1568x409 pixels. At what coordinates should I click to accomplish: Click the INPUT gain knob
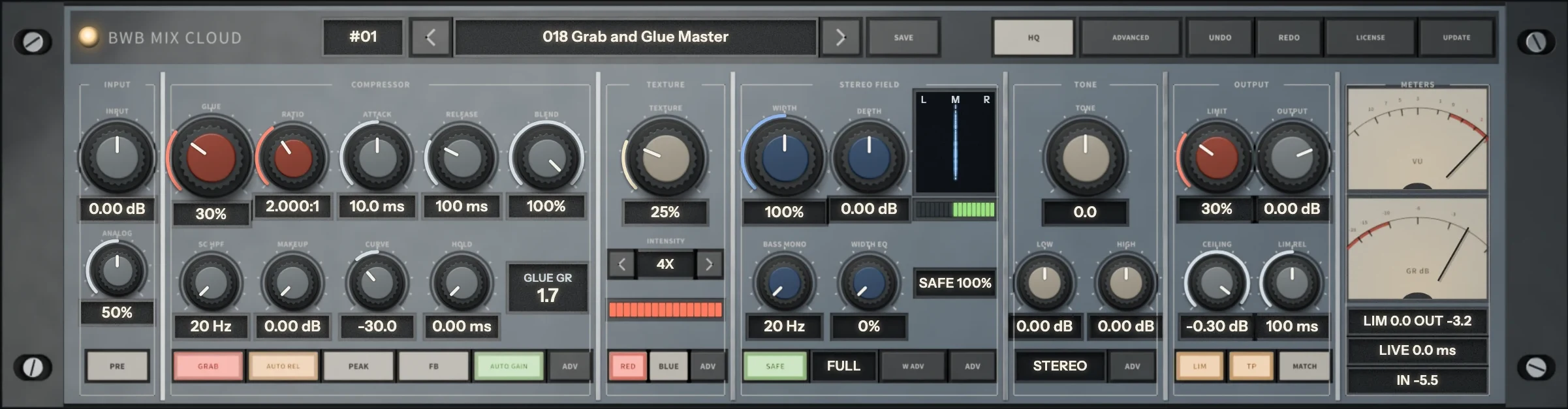[x=118, y=157]
